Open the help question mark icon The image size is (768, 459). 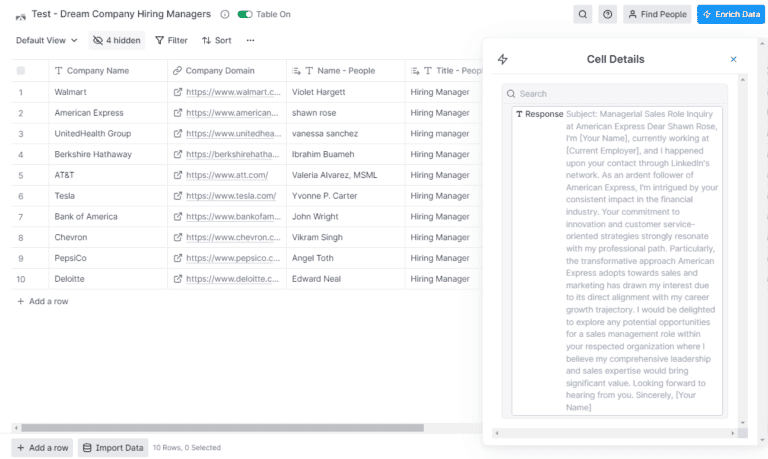pyautogui.click(x=608, y=14)
